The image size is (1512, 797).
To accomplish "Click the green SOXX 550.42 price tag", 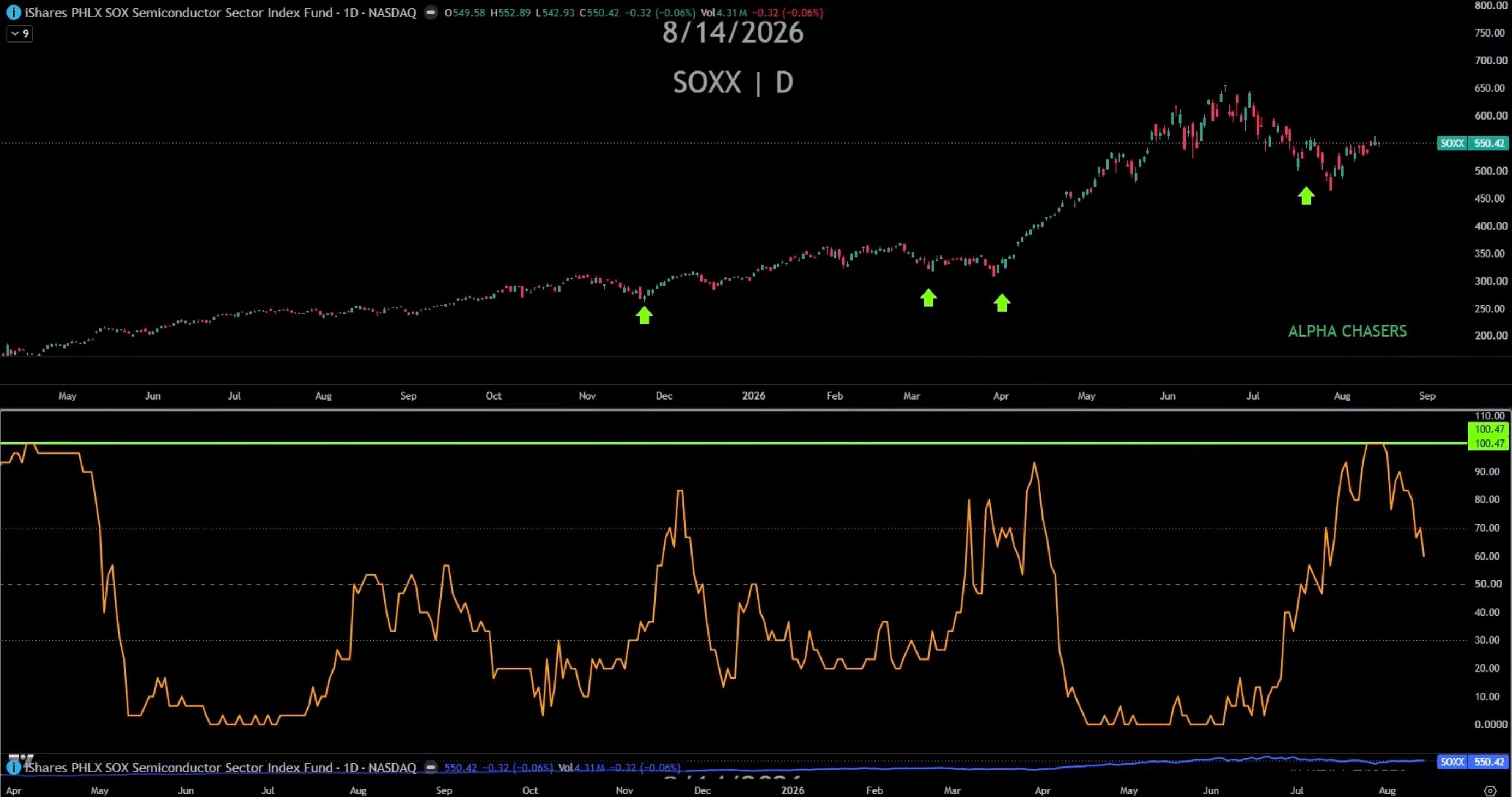I will tap(1472, 143).
